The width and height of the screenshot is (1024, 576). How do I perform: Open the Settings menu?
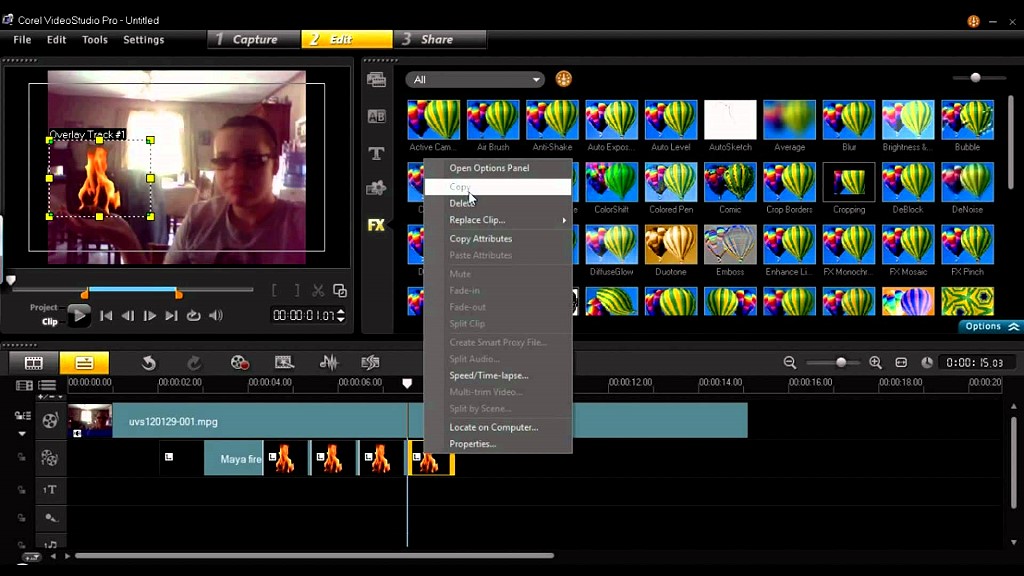[x=144, y=40]
